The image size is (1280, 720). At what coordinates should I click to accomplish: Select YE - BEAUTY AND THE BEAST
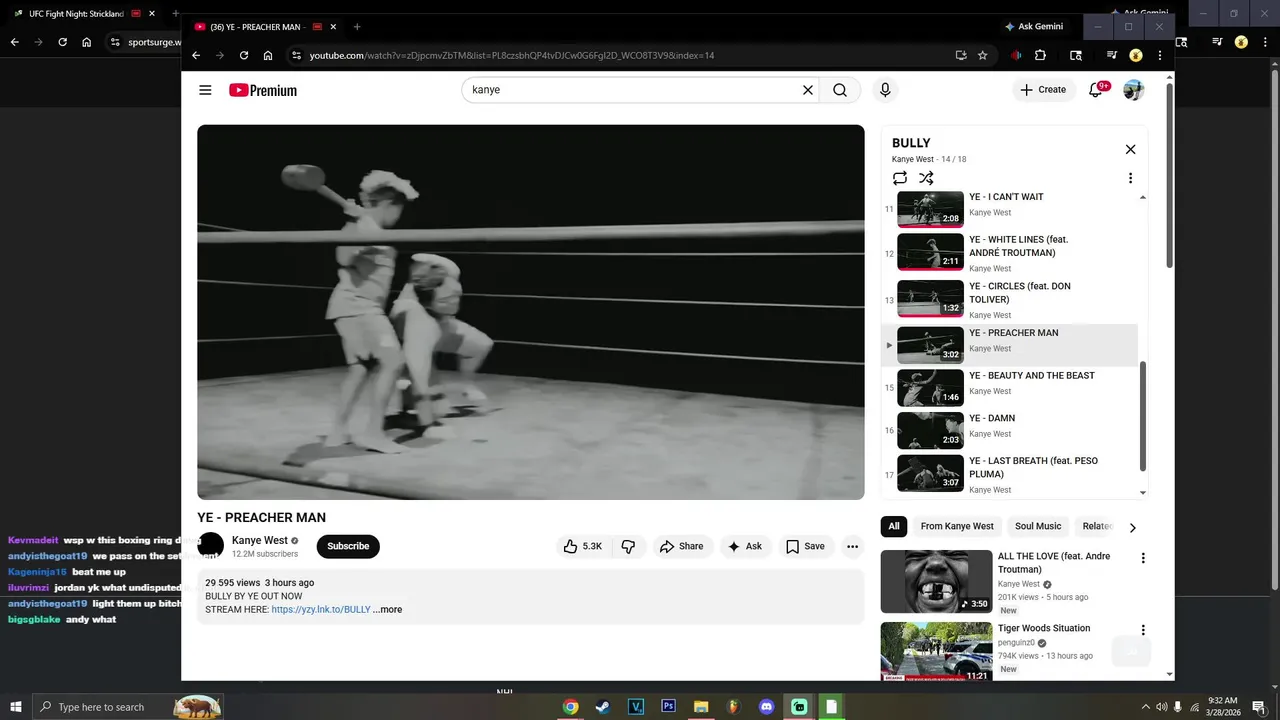(x=1011, y=387)
